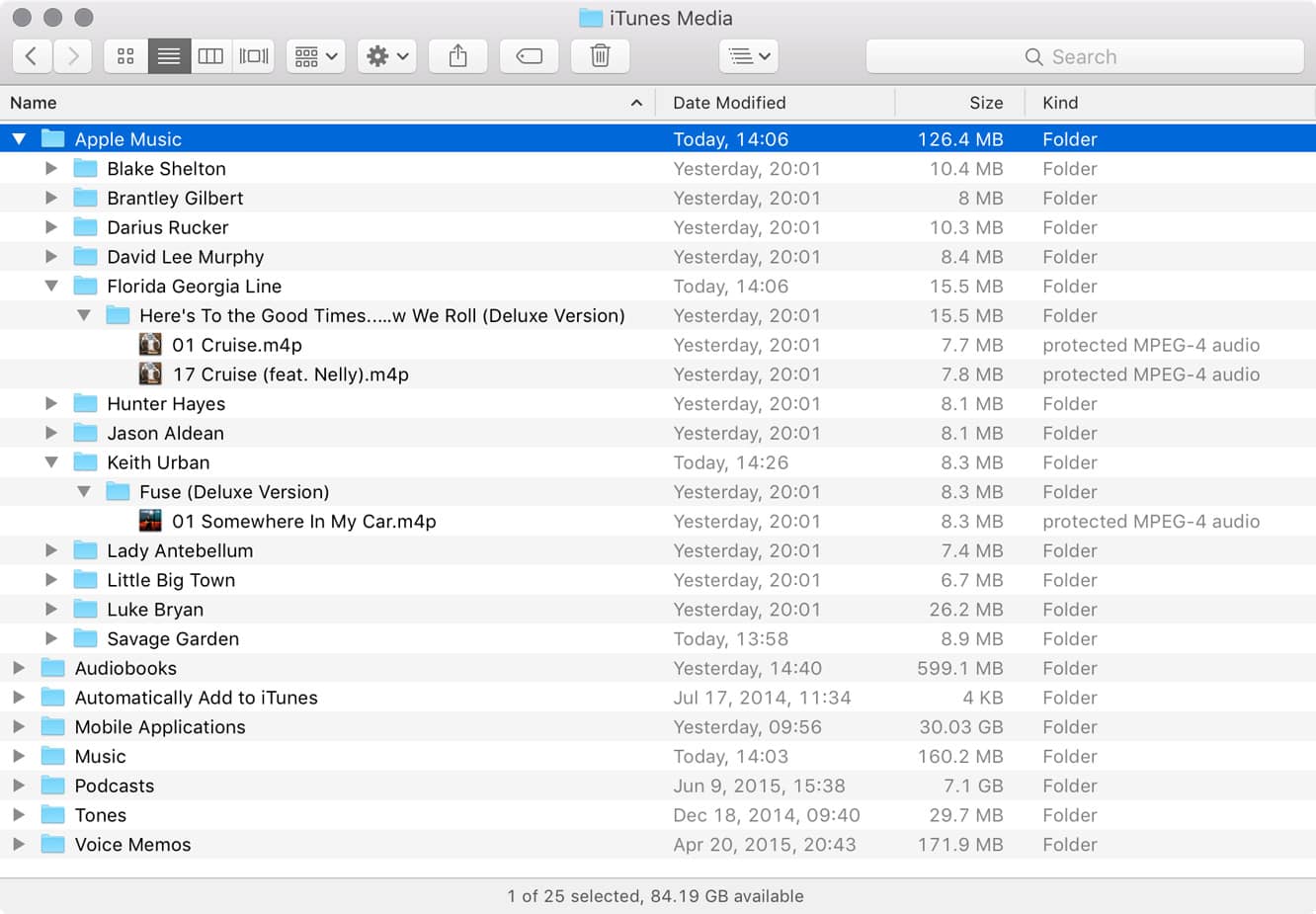Image resolution: width=1316 pixels, height=914 pixels.
Task: Click the Voice Memos folder icon
Action: 53,844
